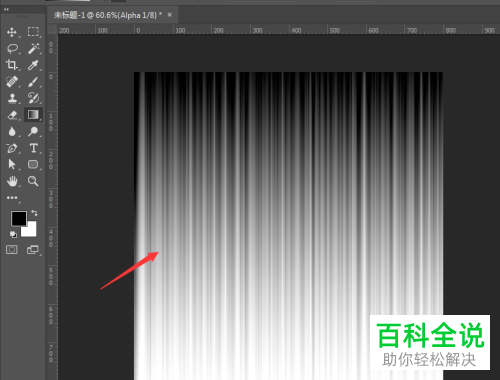
Task: Select the Horizontal Type tool
Action: (33, 148)
